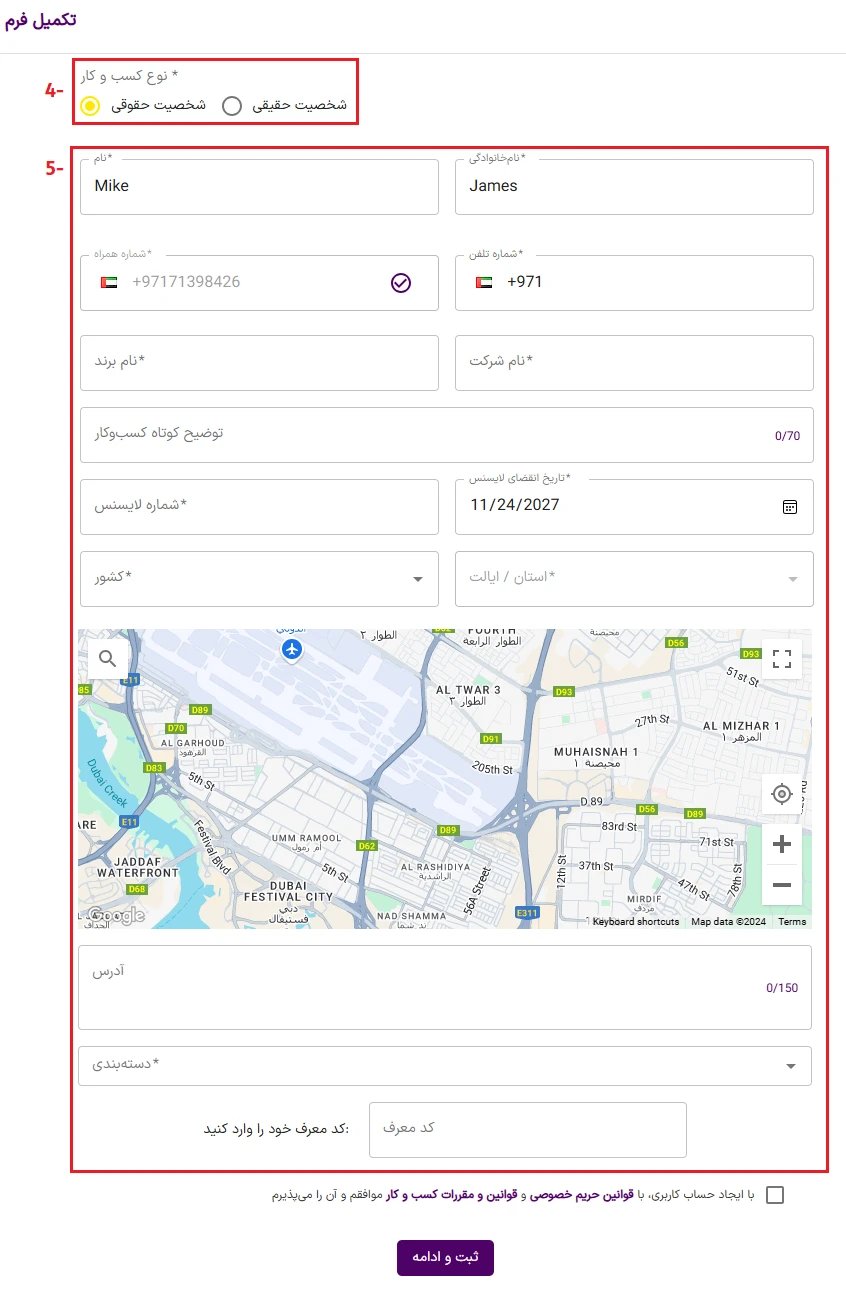Image resolution: width=846 pixels, height=1312 pixels.
Task: Open the دسته‌بندی category dropdown
Action: pos(445,1066)
